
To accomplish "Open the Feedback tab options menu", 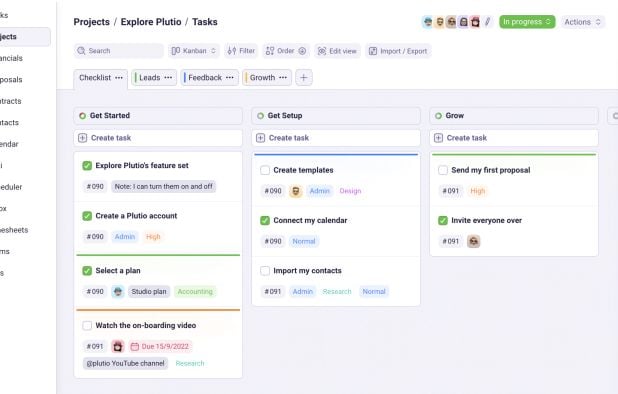I will tap(230, 78).
